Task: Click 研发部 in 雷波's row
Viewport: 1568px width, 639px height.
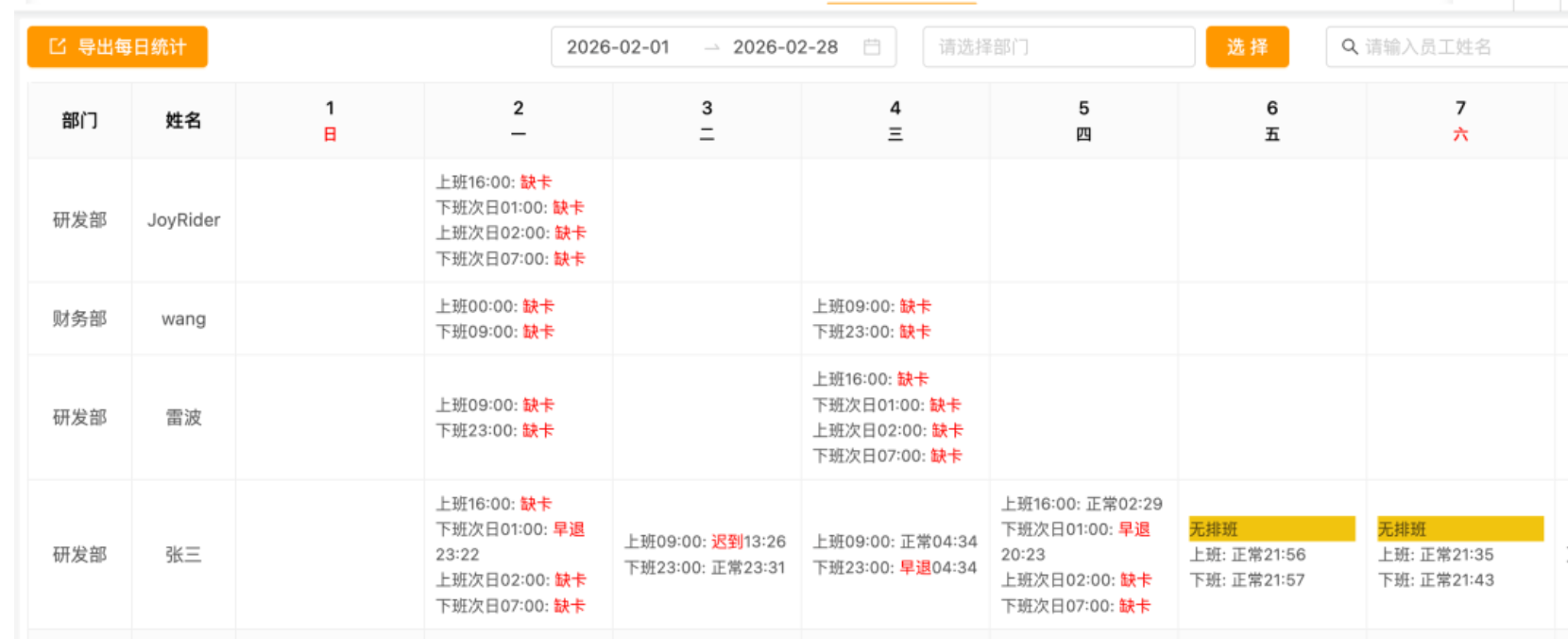Action: 79,417
